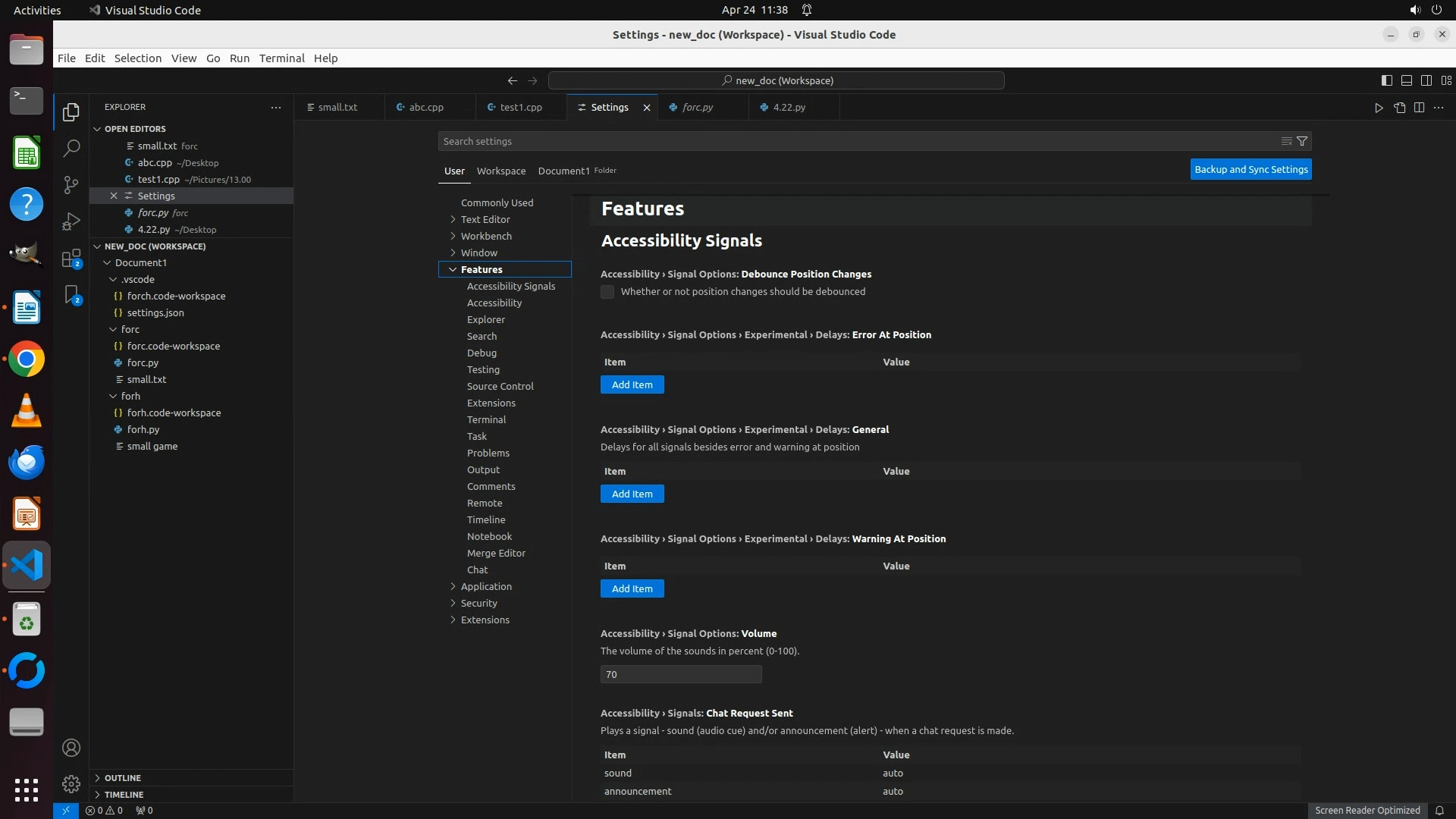Open Extensions view in activity bar
The width and height of the screenshot is (1456, 819).
click(x=71, y=258)
